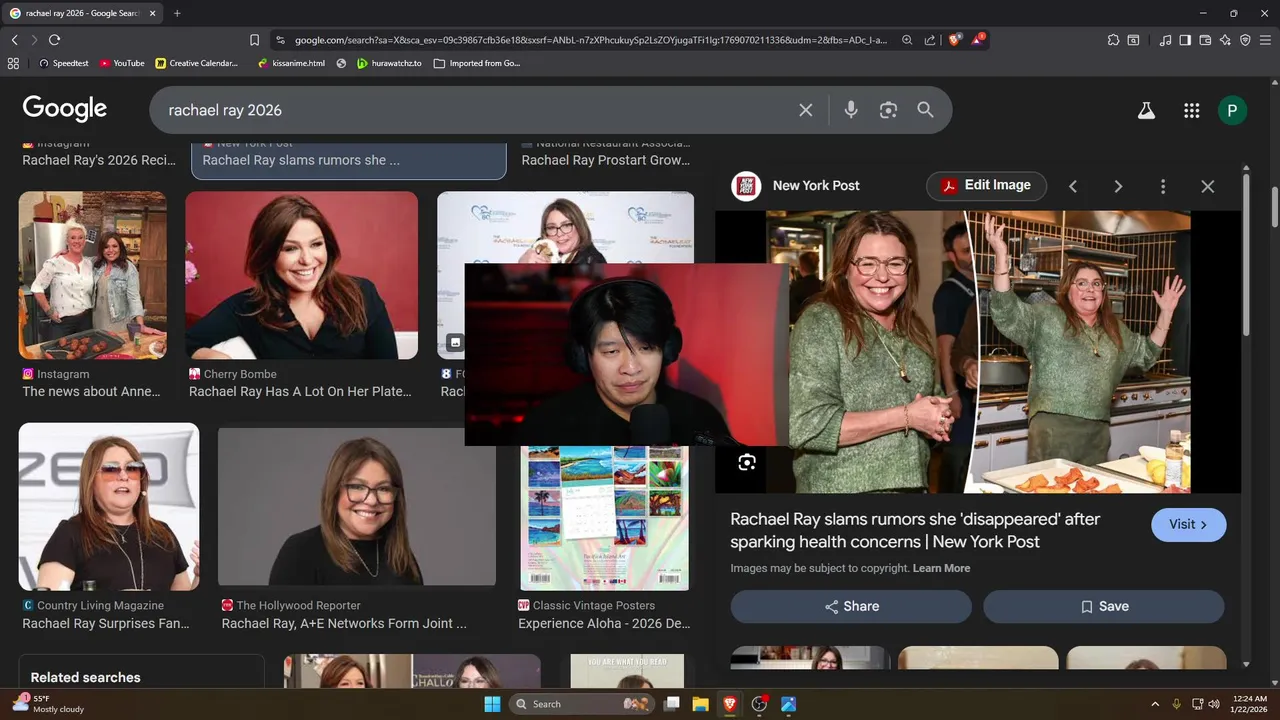Open the Speedtest bookmark
Viewport: 1280px width, 720px height.
coord(63,63)
